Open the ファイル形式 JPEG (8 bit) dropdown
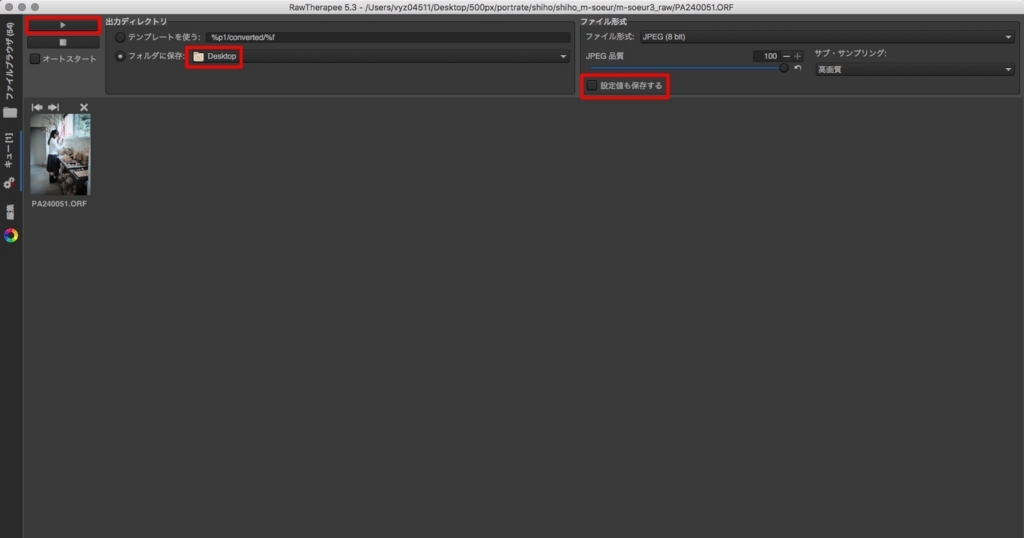Image resolution: width=1024 pixels, height=538 pixels. tap(827, 37)
